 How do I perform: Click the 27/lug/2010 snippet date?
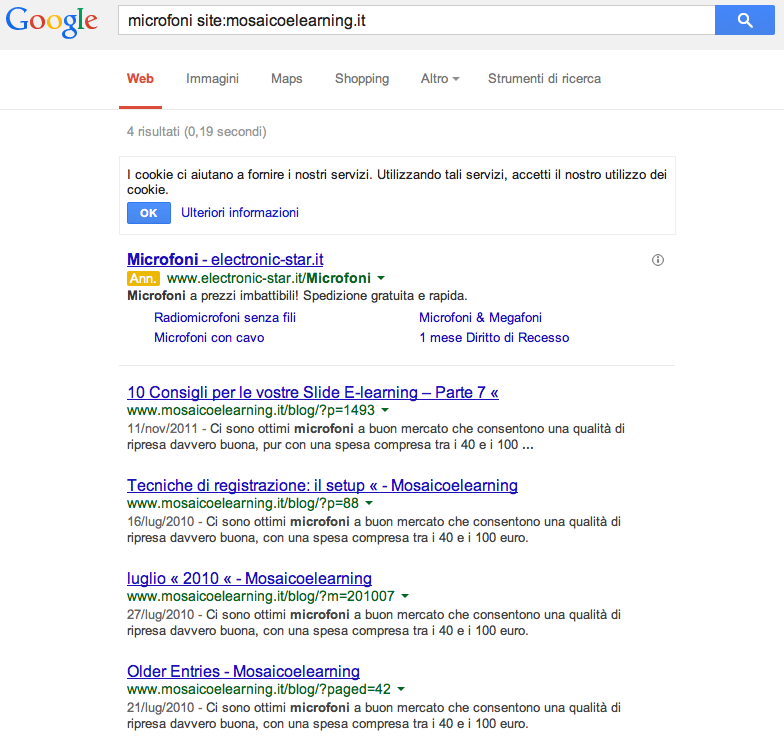pos(160,614)
